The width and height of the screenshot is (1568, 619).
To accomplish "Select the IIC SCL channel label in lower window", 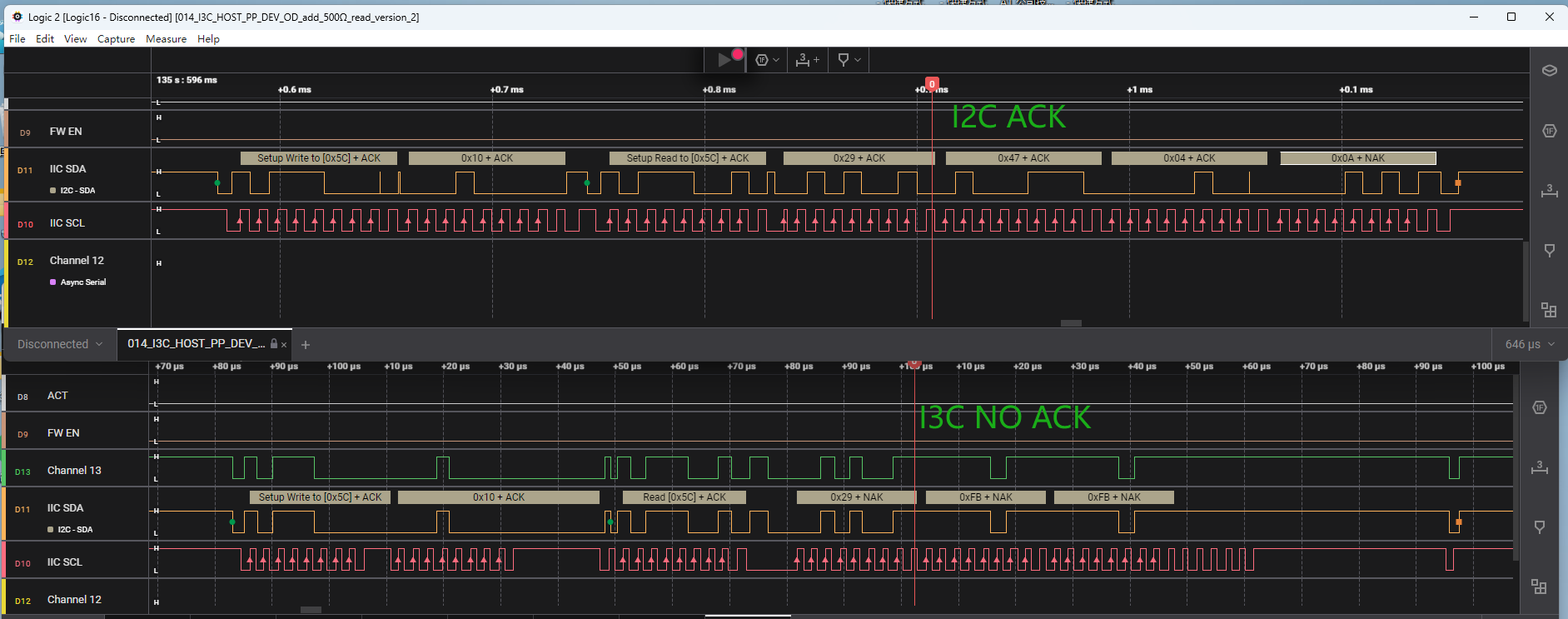I will click(64, 562).
